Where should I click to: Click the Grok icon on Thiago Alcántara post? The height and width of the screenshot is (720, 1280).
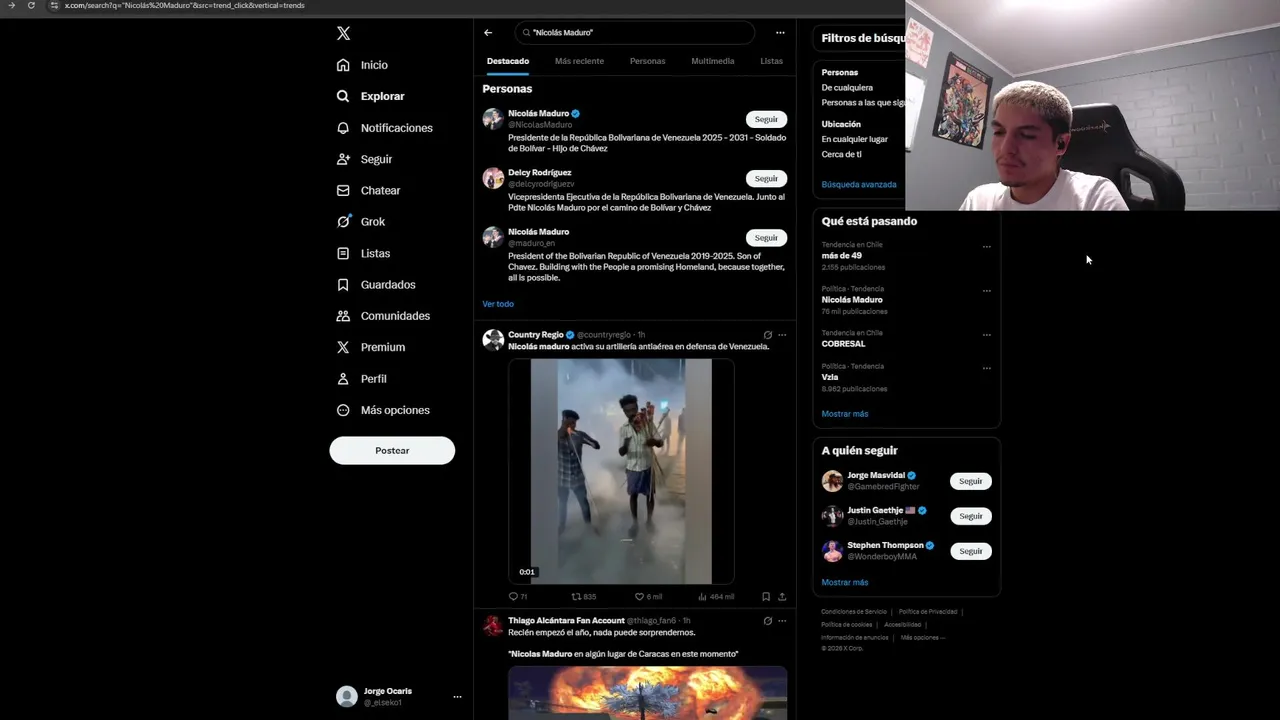(x=767, y=621)
